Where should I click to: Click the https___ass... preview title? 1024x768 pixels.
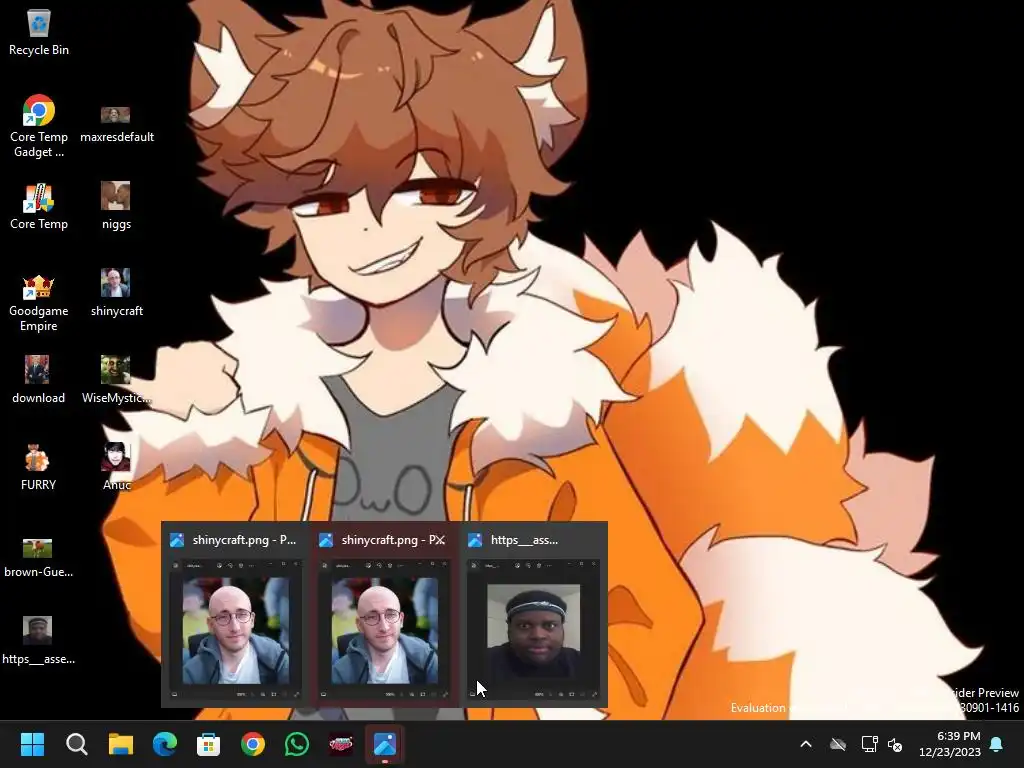(x=524, y=539)
